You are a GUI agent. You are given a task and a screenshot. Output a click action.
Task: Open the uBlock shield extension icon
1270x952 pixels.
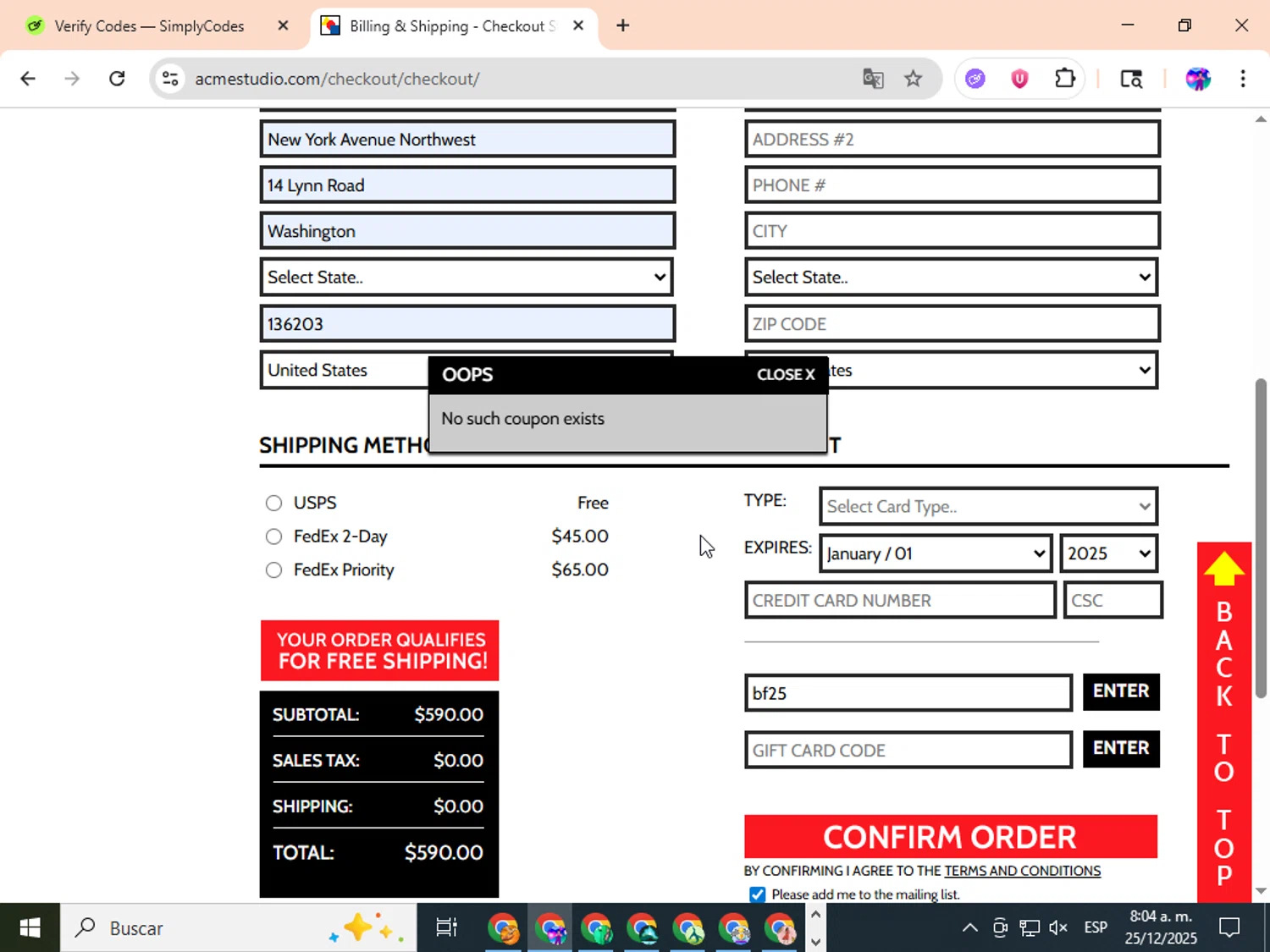coord(1019,79)
